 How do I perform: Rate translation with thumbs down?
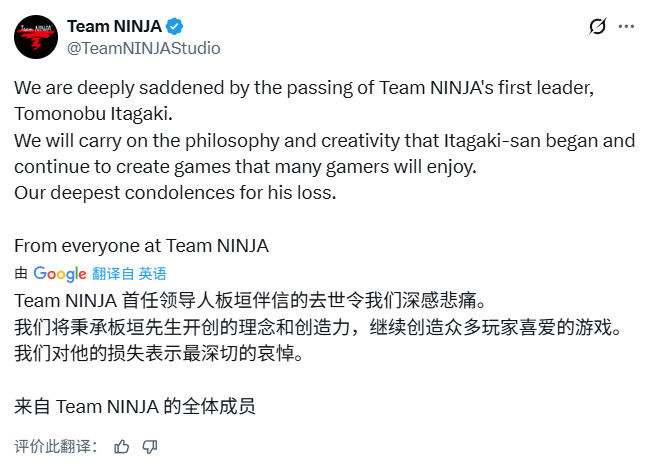(150, 446)
